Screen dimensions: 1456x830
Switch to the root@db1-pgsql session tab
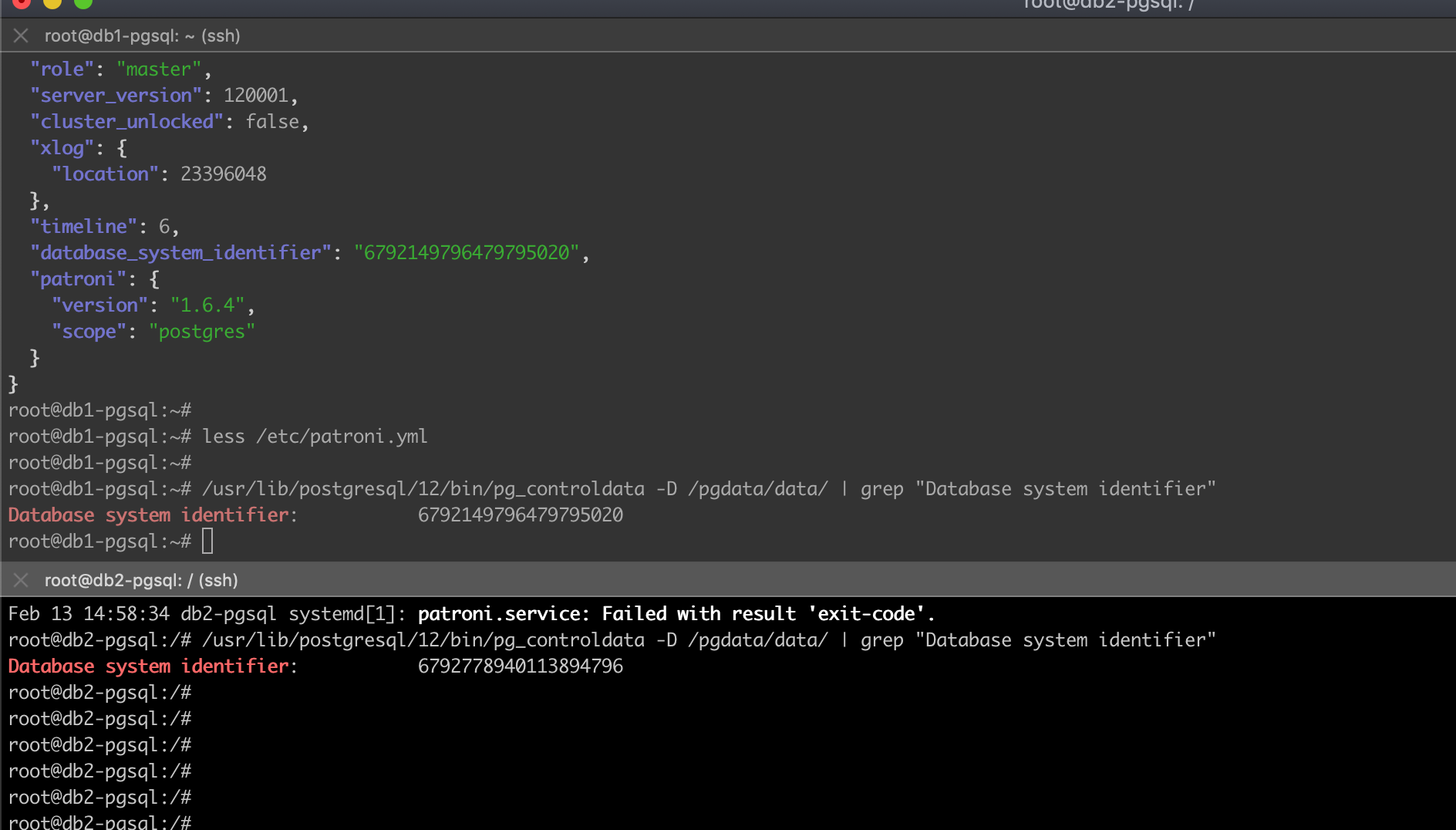point(143,35)
